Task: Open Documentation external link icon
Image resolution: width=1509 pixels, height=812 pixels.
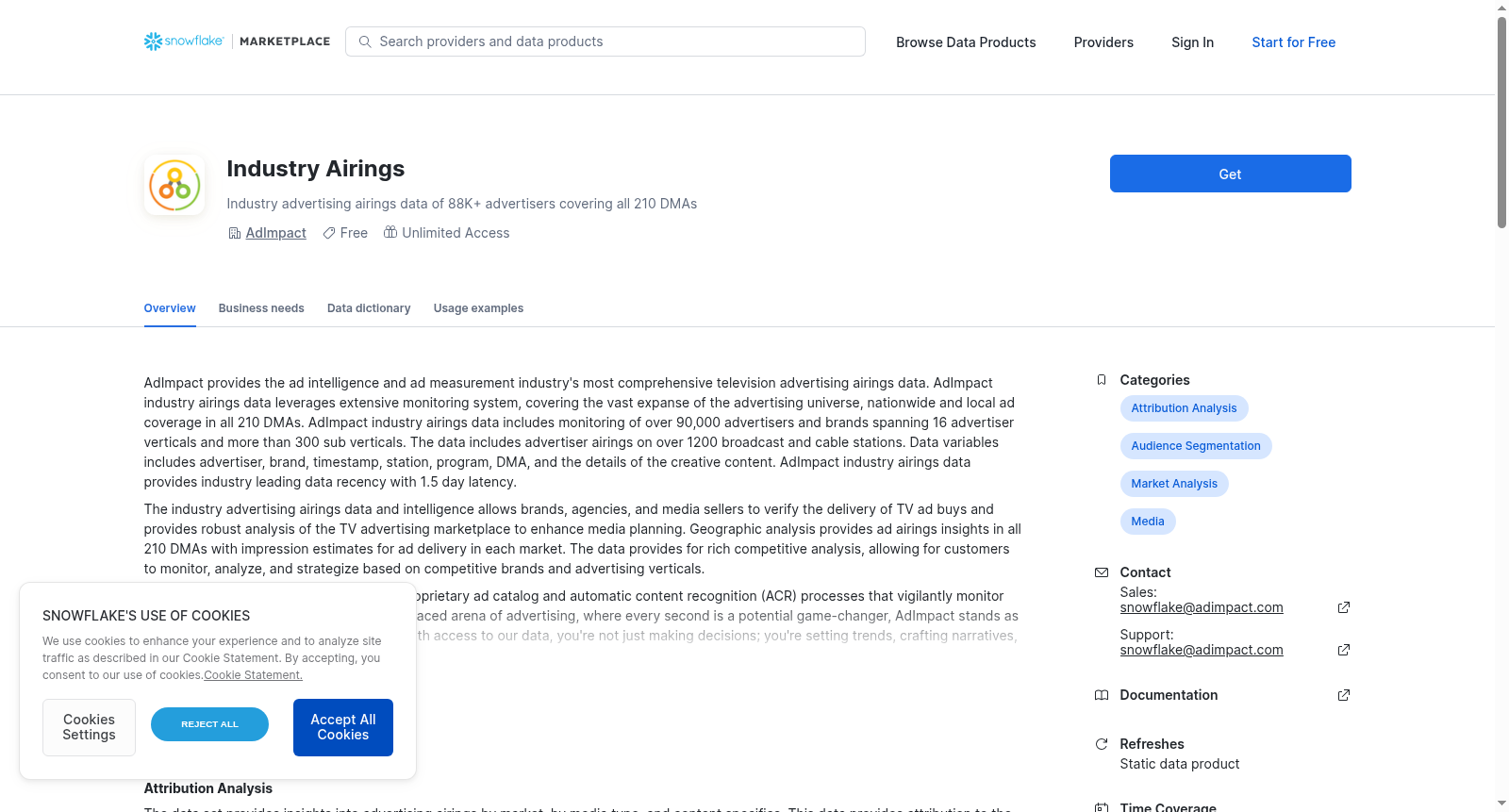Action: 1344,695
